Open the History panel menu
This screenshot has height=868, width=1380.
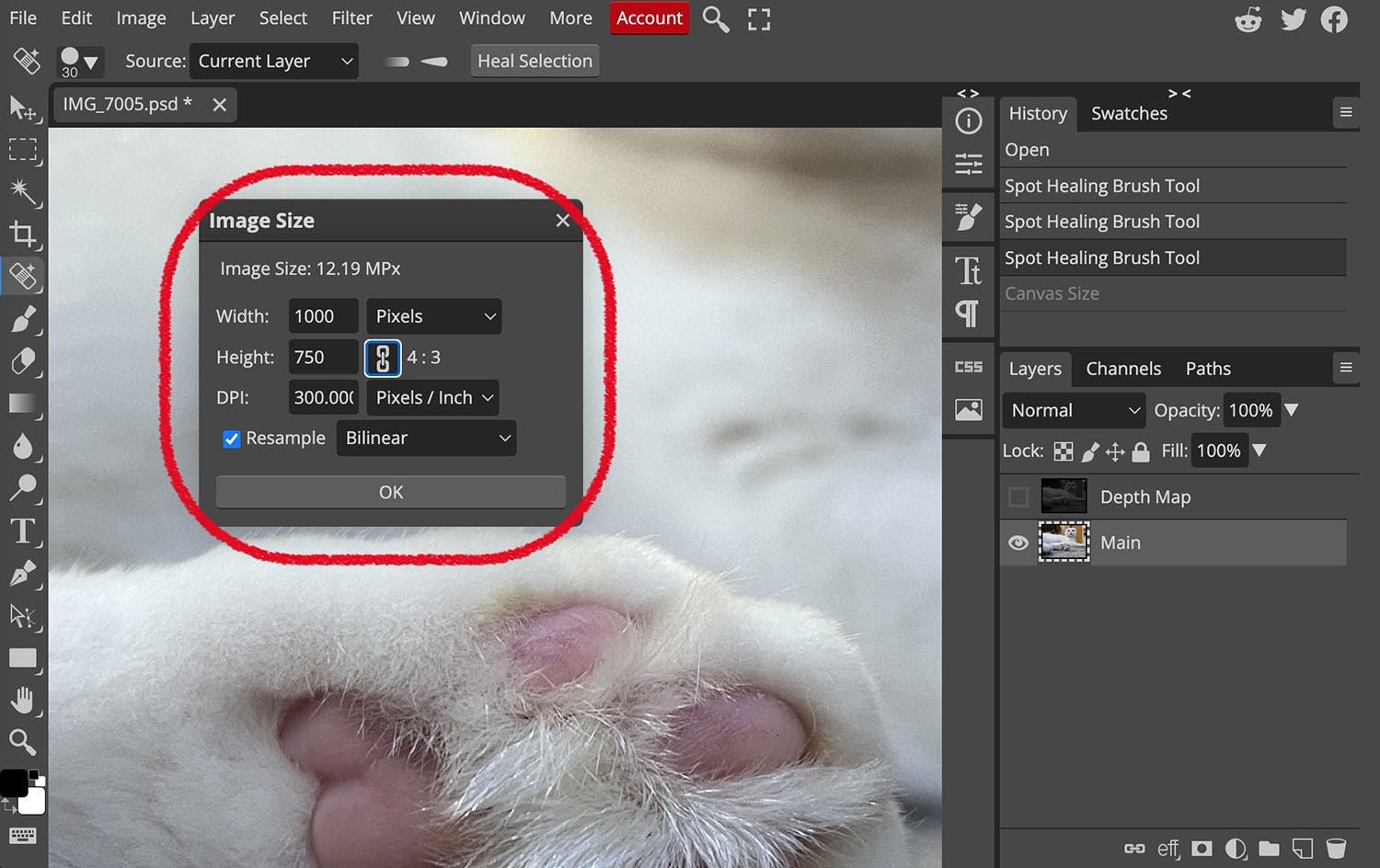(x=1346, y=112)
